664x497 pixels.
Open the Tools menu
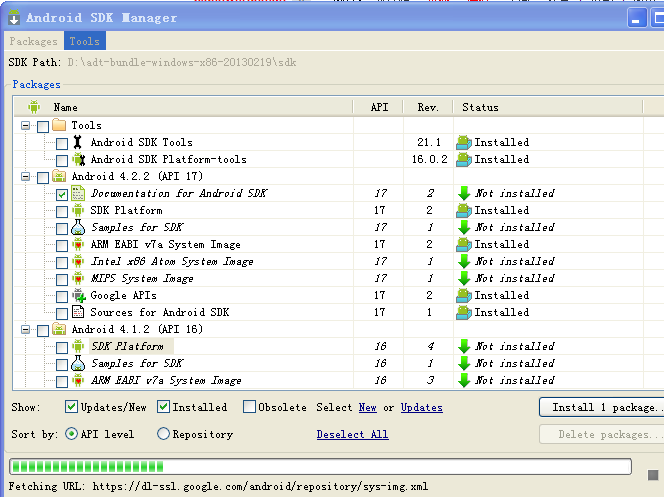click(x=85, y=41)
